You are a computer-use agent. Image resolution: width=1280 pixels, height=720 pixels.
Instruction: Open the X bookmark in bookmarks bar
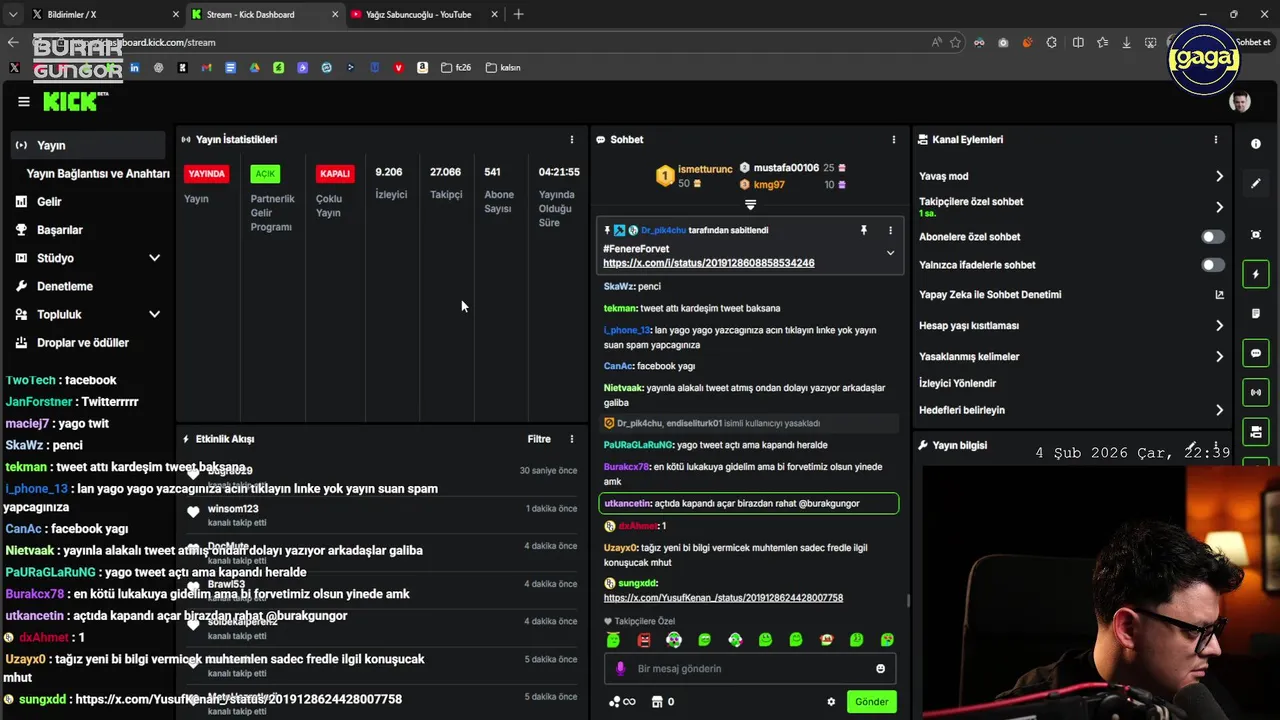pos(14,68)
